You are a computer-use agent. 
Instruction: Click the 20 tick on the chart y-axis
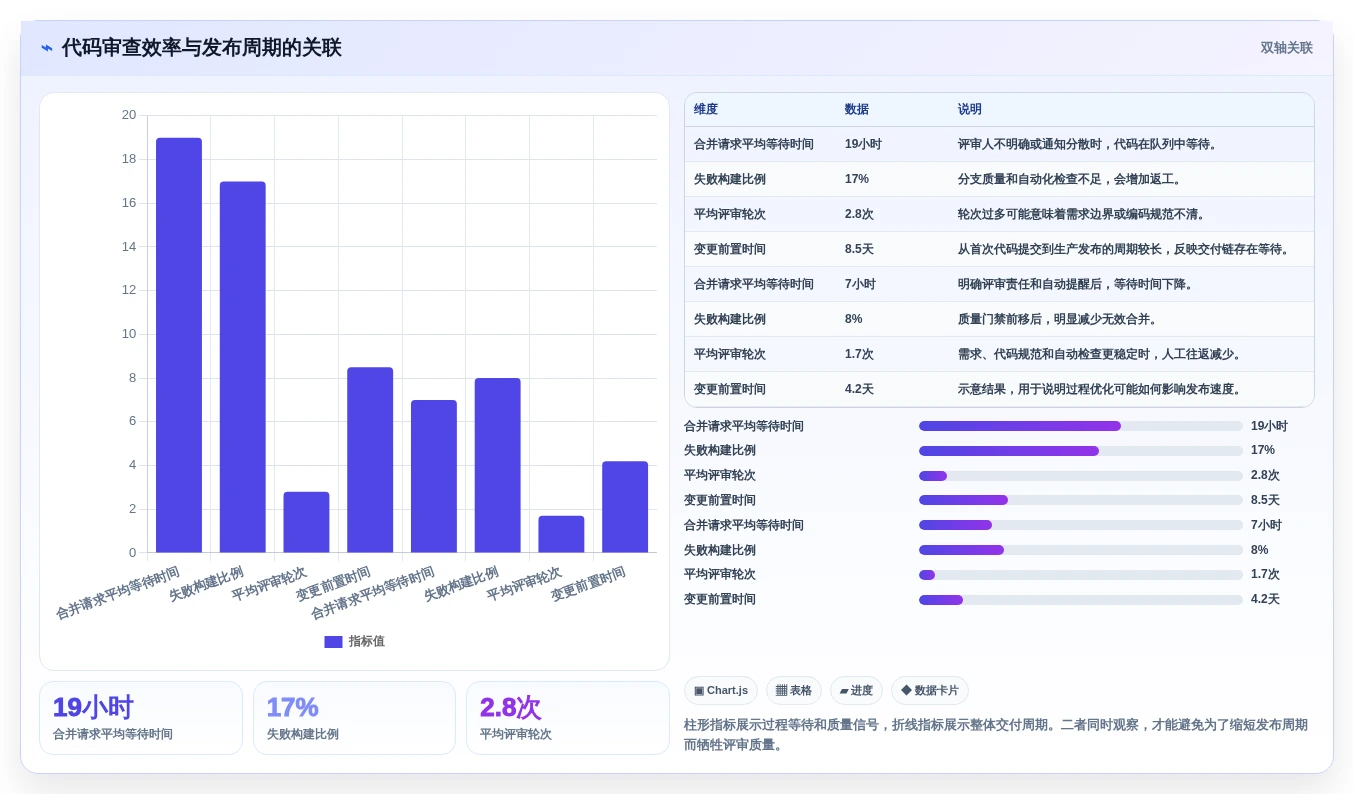click(129, 115)
